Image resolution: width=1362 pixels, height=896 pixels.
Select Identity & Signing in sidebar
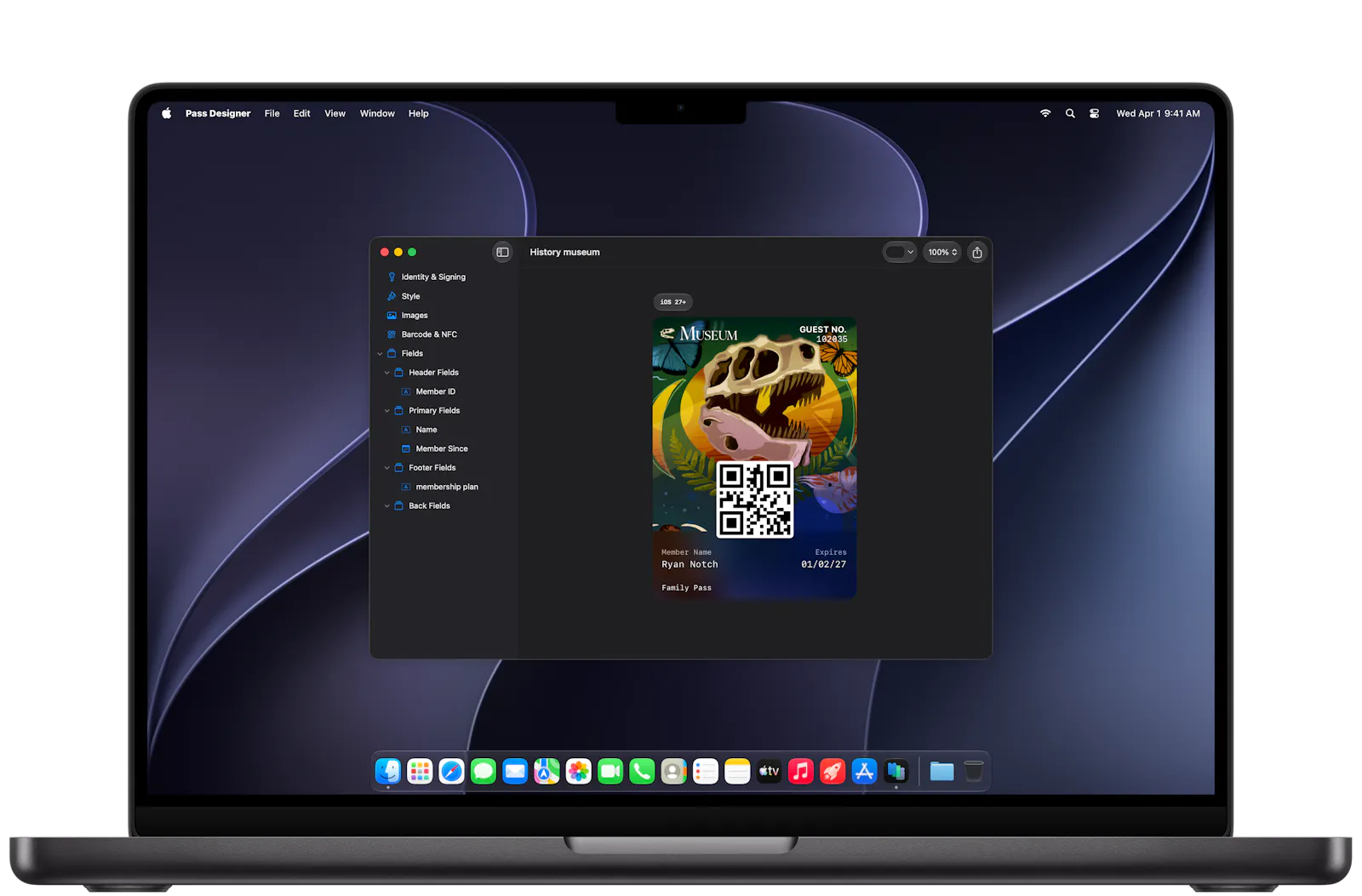[433, 277]
